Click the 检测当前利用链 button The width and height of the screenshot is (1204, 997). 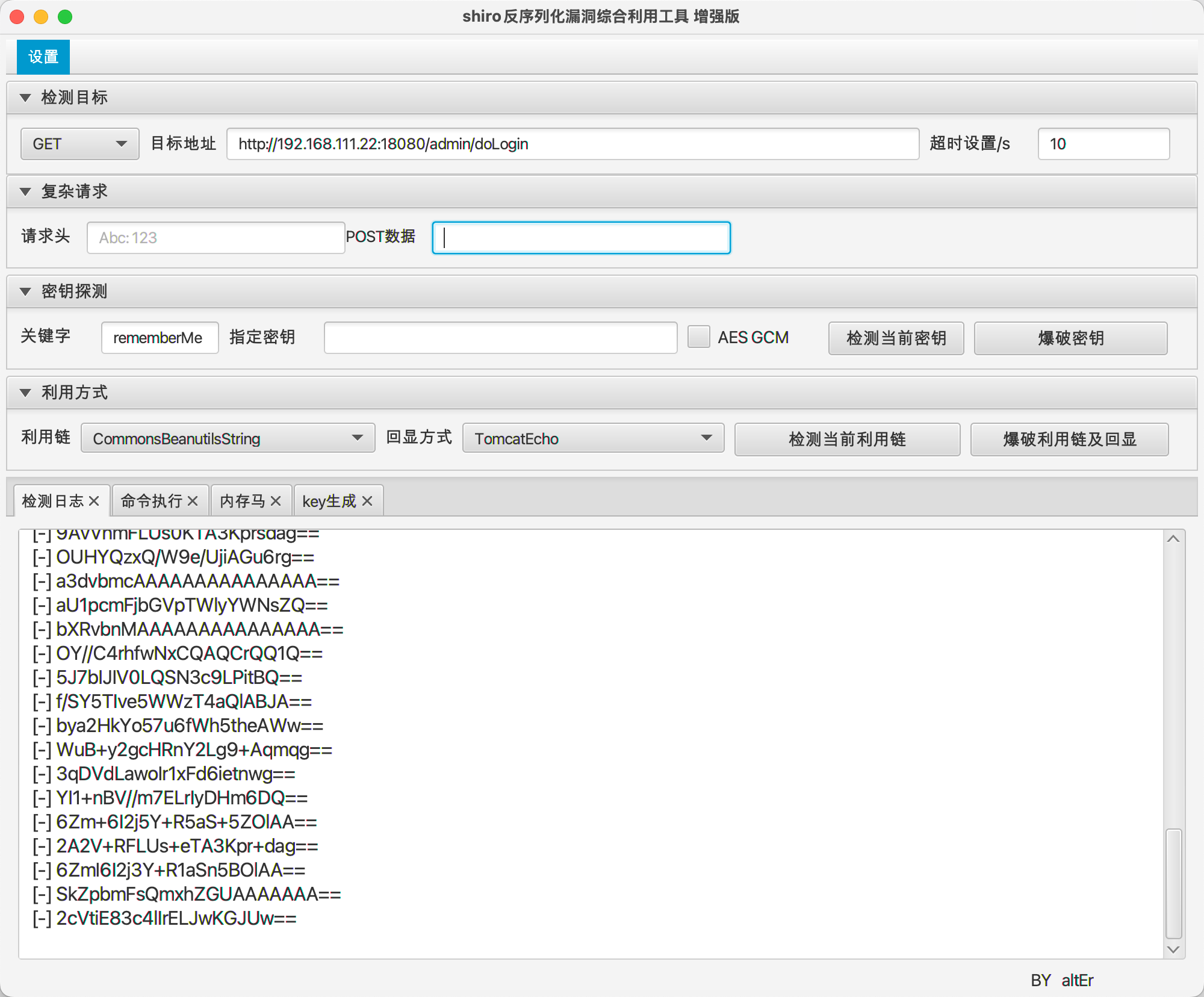click(x=846, y=439)
